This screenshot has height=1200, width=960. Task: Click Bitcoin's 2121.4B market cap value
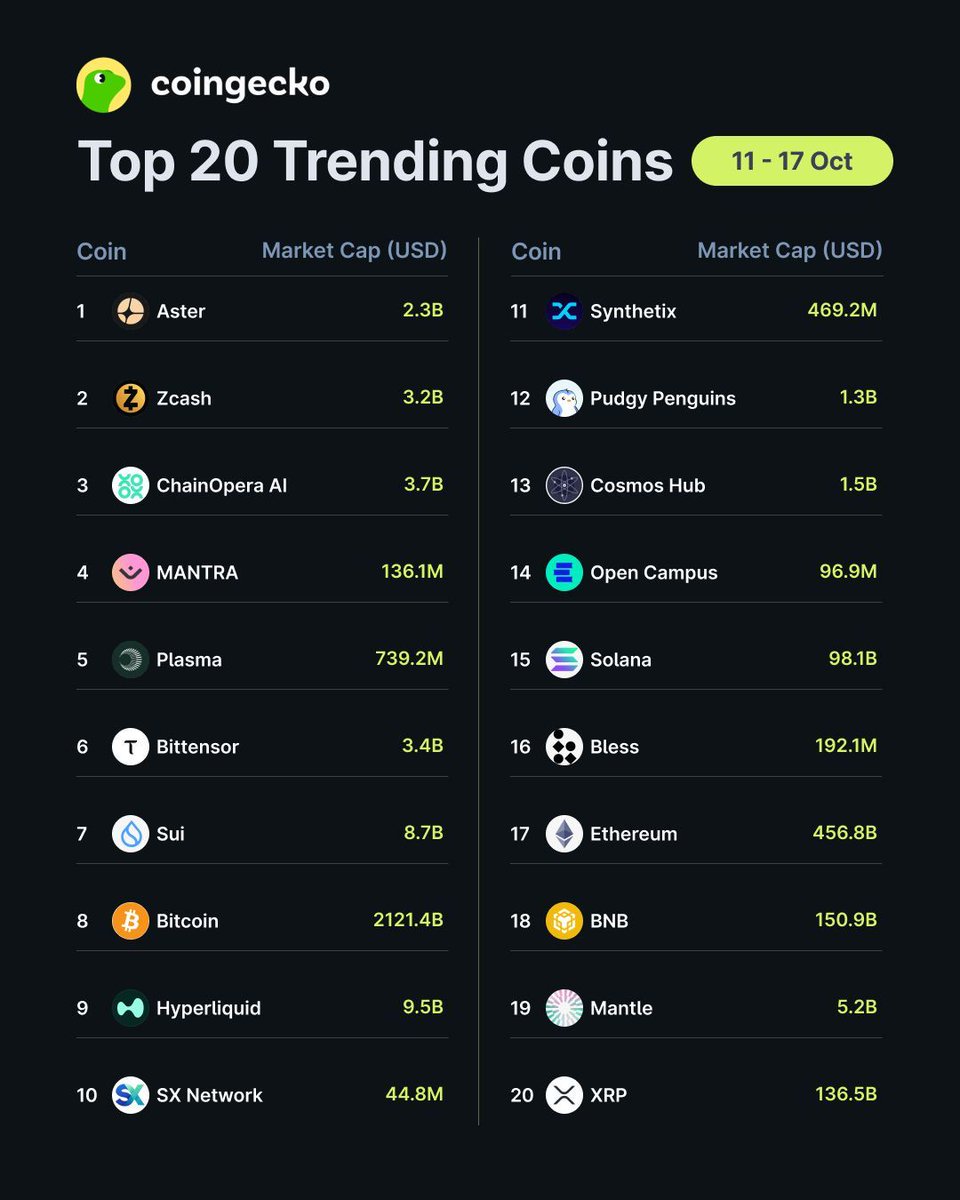[408, 921]
